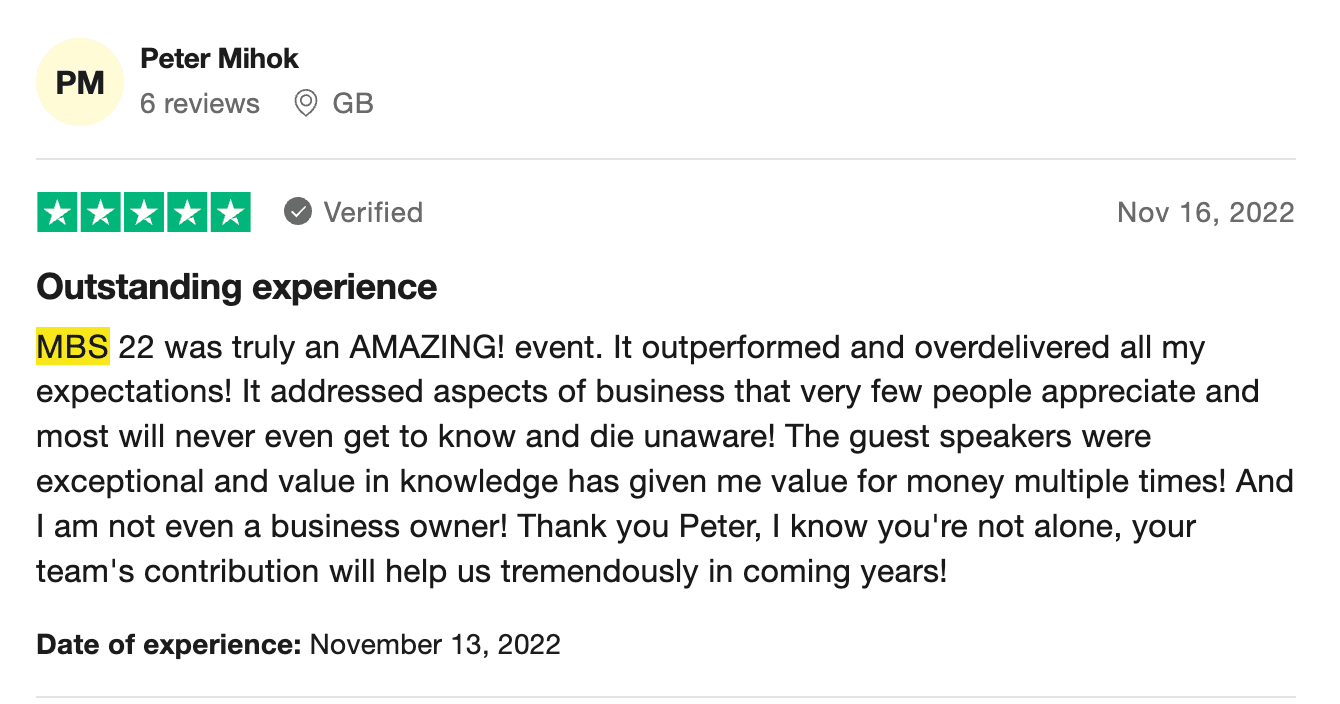Click the Verified checkmark icon
The image size is (1340, 704).
coord(297,212)
